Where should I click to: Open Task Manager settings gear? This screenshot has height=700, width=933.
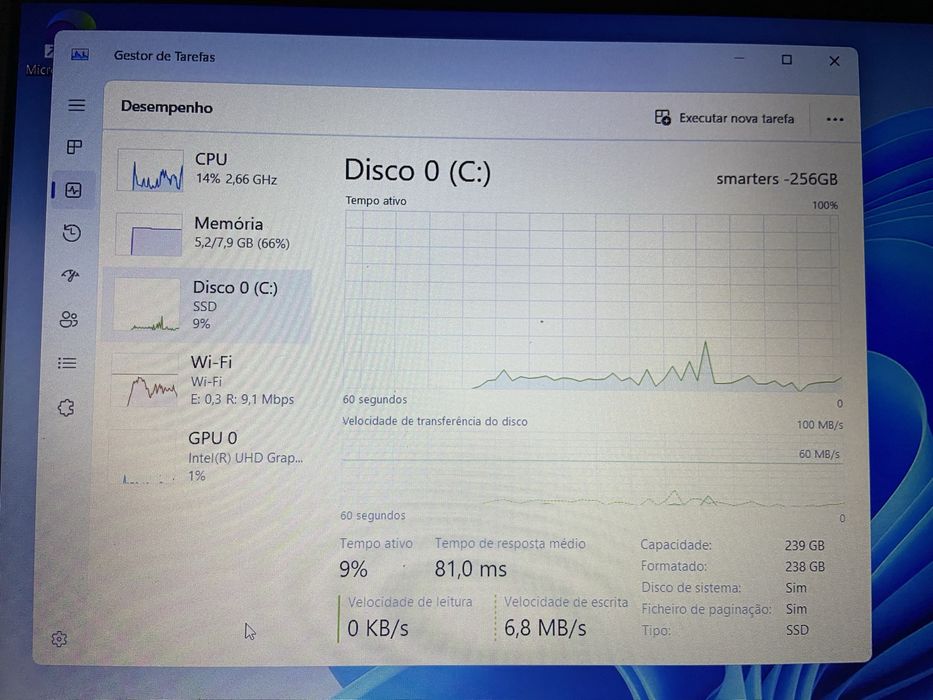pos(59,639)
